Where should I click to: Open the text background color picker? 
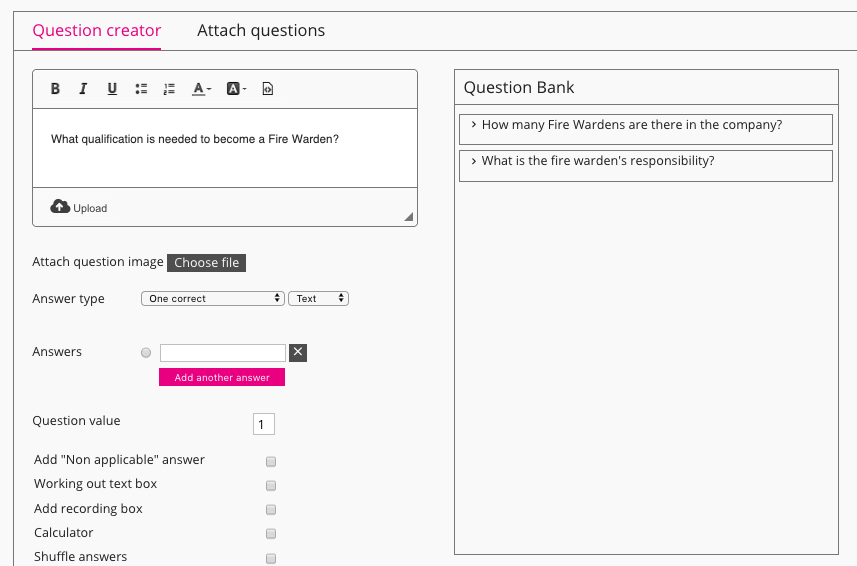(x=235, y=89)
